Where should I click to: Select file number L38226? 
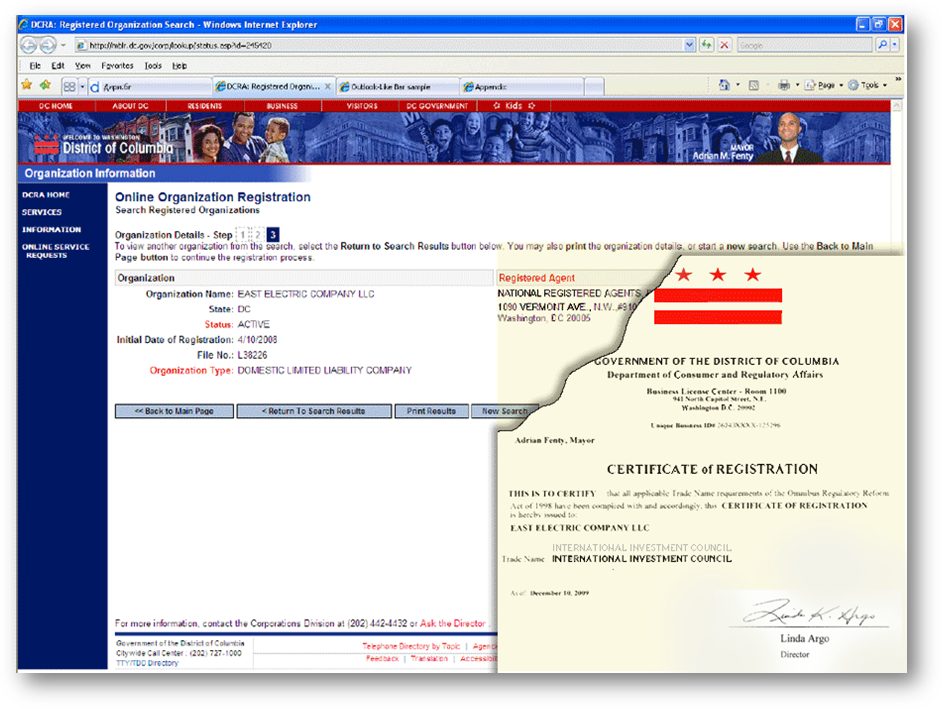(x=252, y=355)
